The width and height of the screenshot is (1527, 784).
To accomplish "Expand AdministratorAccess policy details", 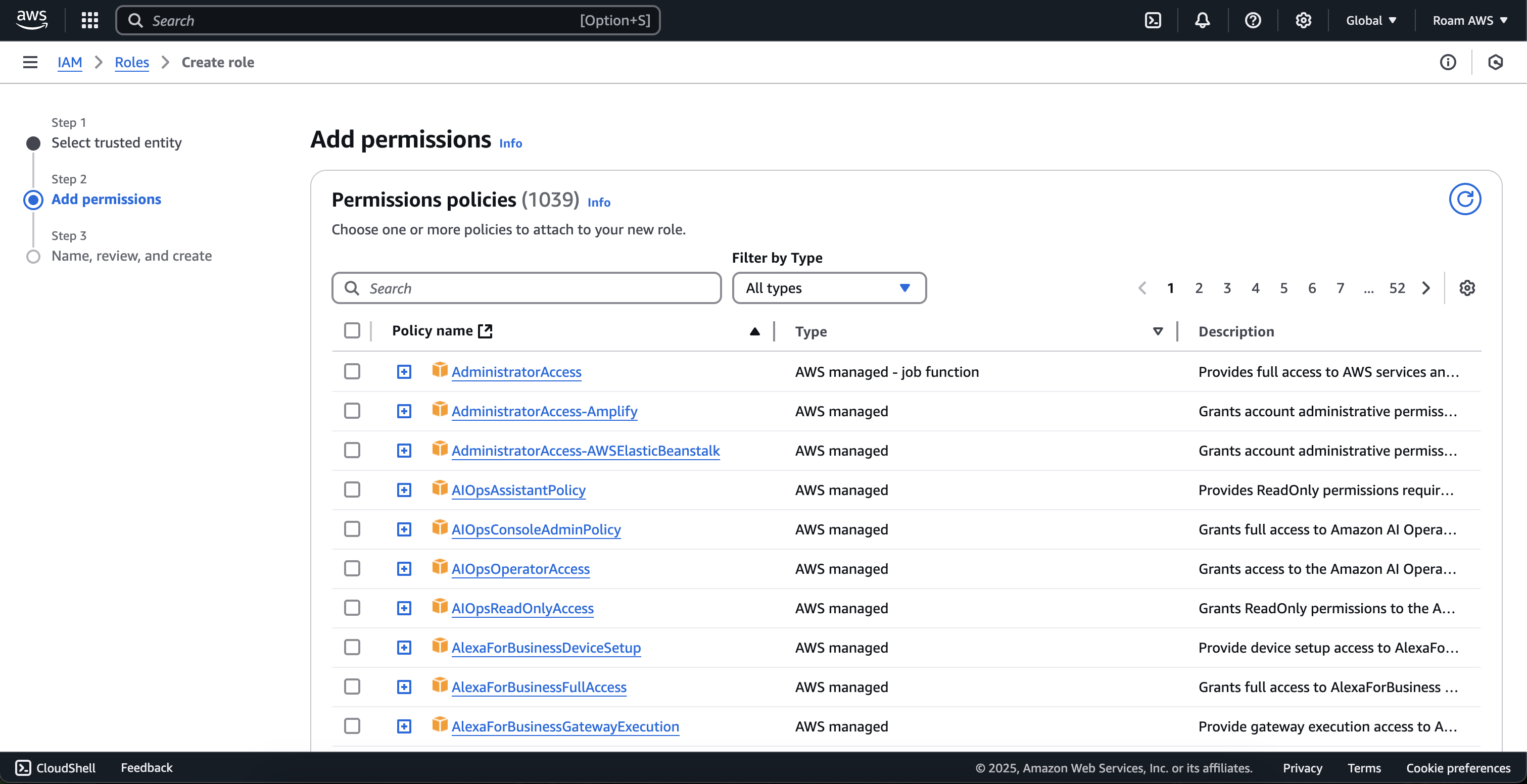I will coord(404,372).
